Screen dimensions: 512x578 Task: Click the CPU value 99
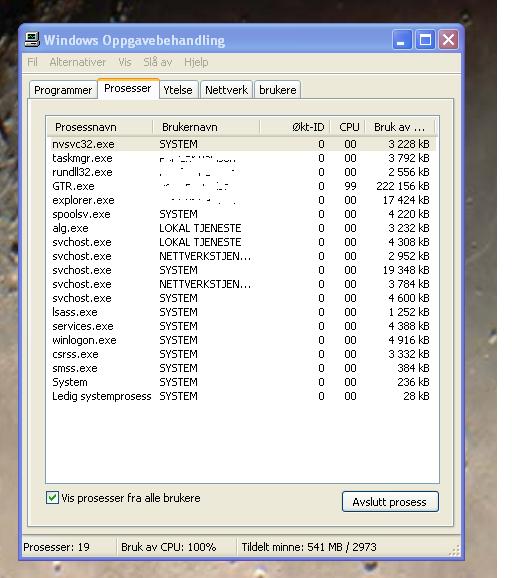pos(350,186)
